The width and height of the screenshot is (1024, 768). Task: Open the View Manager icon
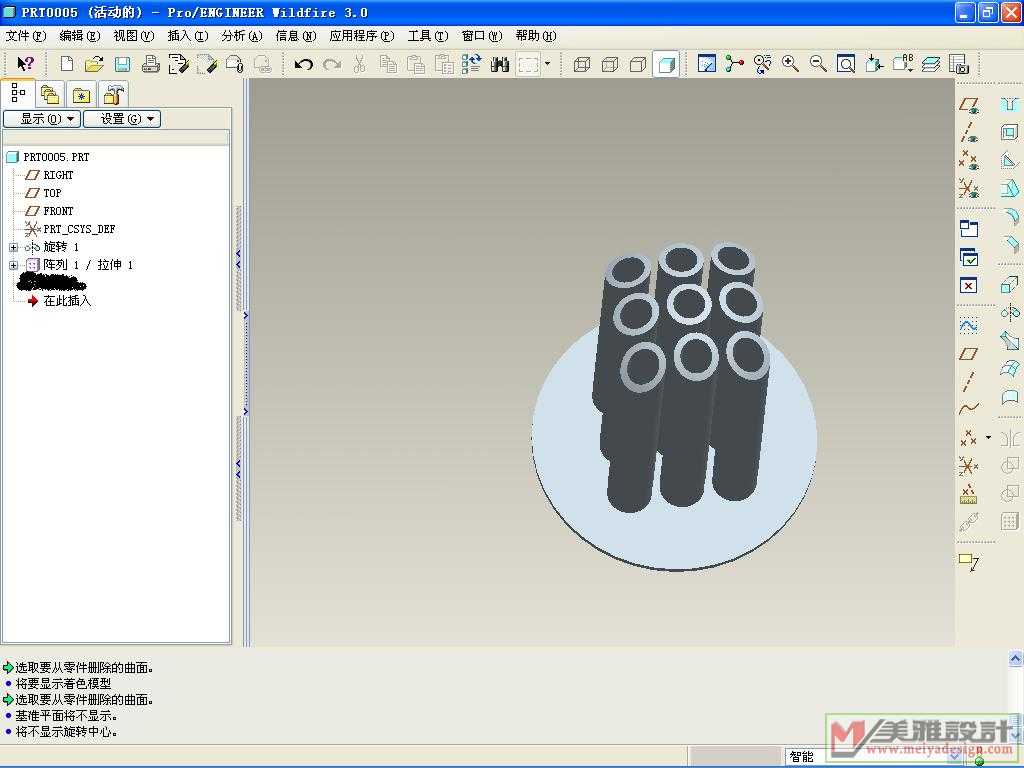[959, 64]
